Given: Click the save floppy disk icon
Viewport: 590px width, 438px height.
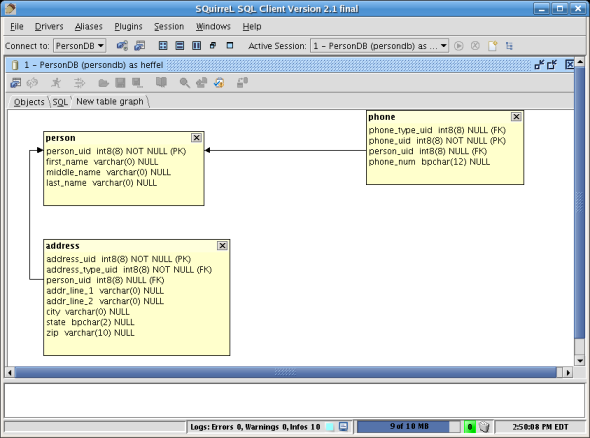Looking at the screenshot, I should [x=120, y=83].
